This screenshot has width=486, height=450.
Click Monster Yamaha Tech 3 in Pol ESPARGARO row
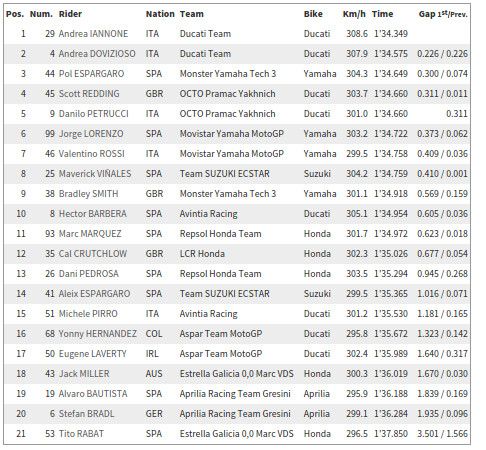tap(228, 74)
